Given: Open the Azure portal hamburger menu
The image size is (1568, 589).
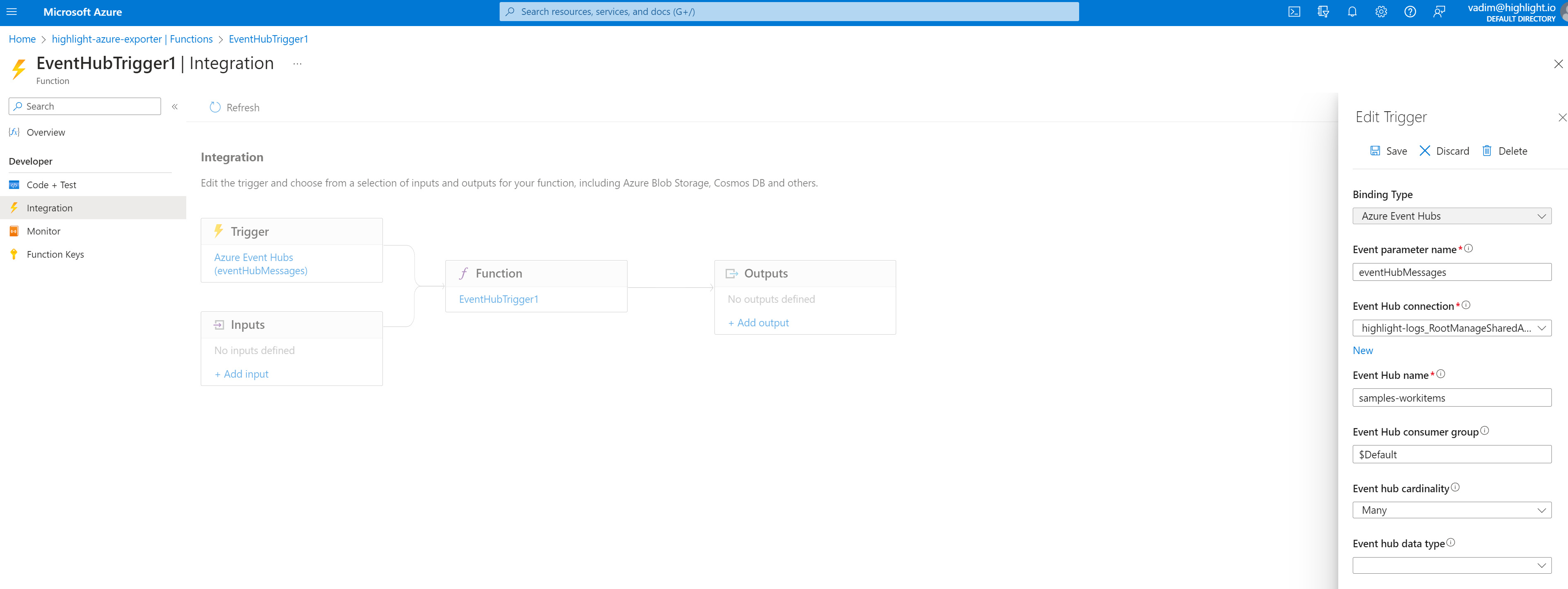Looking at the screenshot, I should click(x=12, y=12).
